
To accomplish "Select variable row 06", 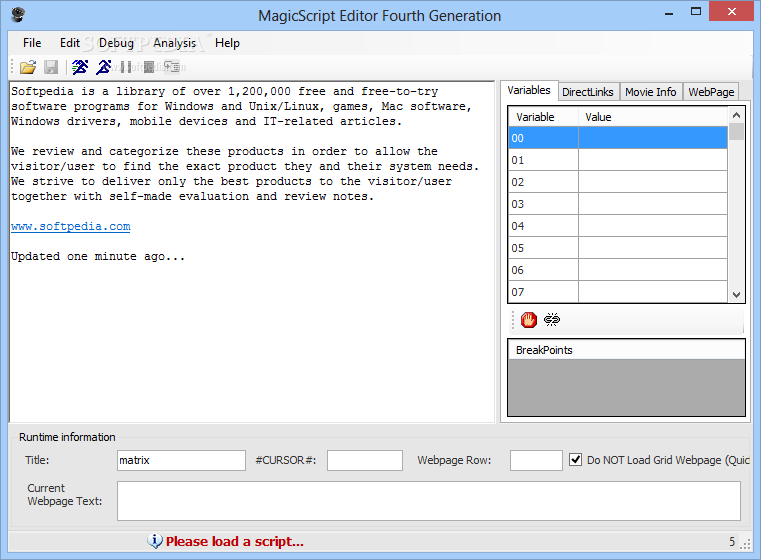I will point(618,270).
